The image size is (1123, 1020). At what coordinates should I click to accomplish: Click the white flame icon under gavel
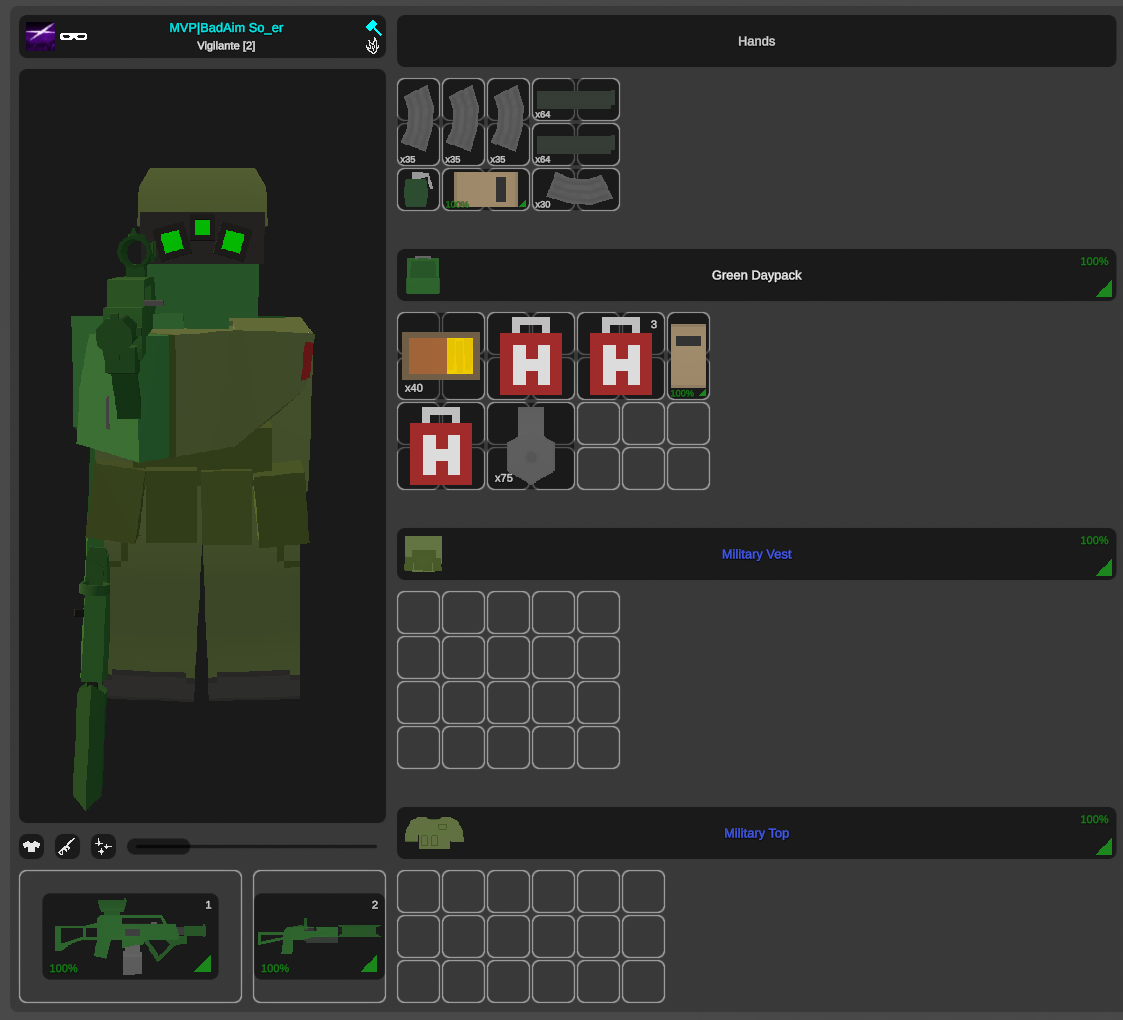(x=372, y=46)
